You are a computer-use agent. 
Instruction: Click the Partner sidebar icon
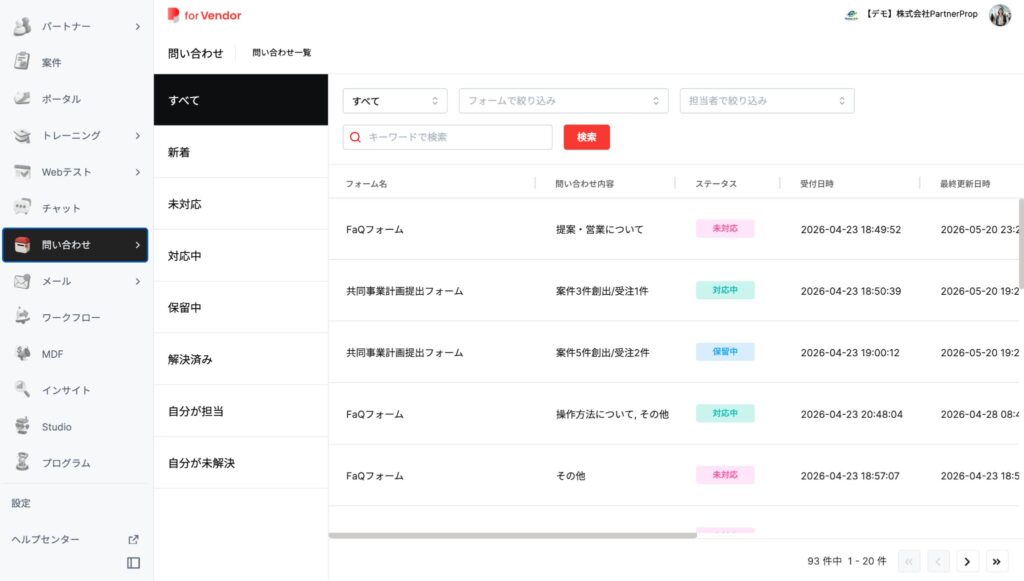pos(22,26)
